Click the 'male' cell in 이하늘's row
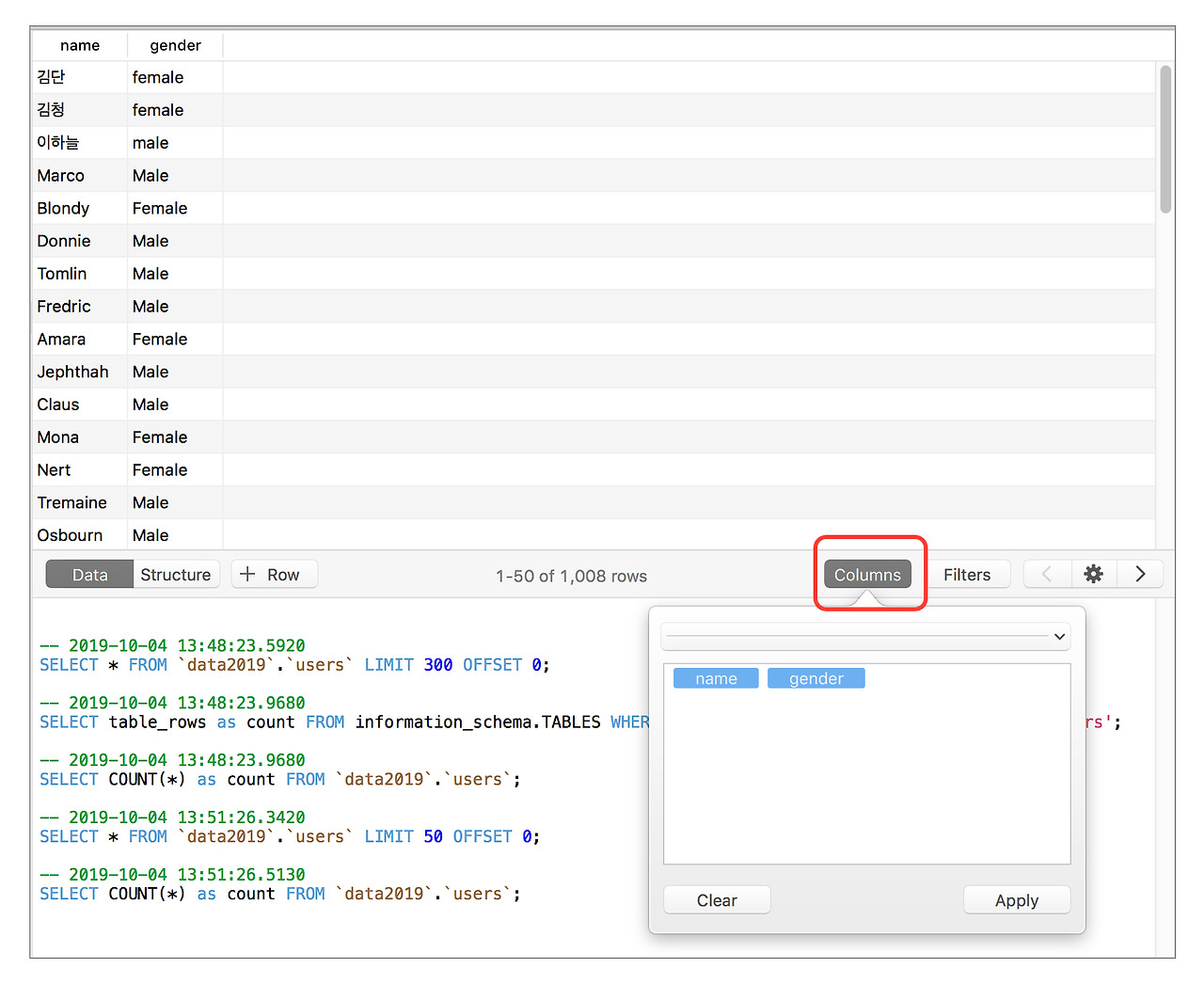Screen dimensions: 1204x984 pos(175,143)
